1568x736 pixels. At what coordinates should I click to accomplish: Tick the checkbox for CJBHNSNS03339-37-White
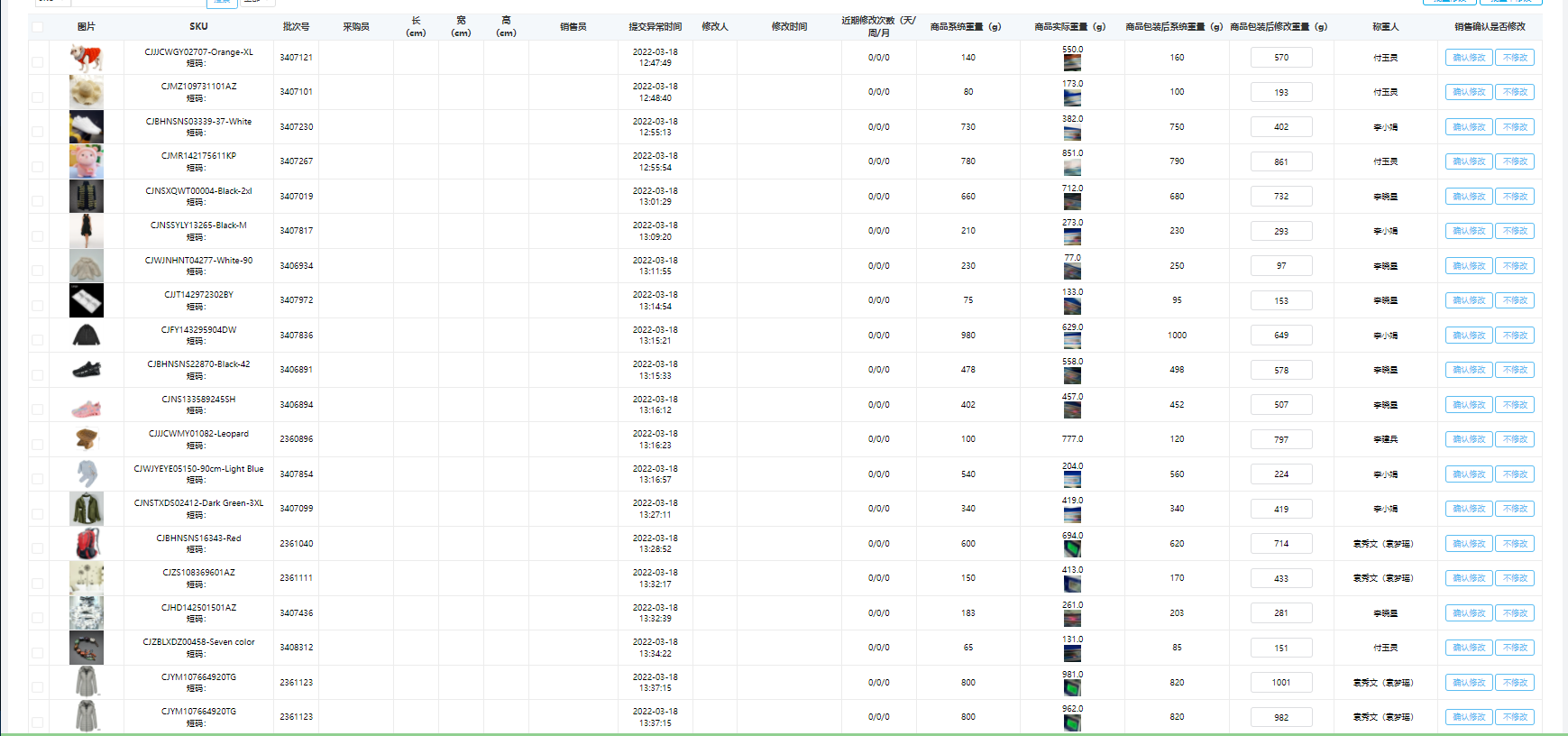tap(37, 132)
